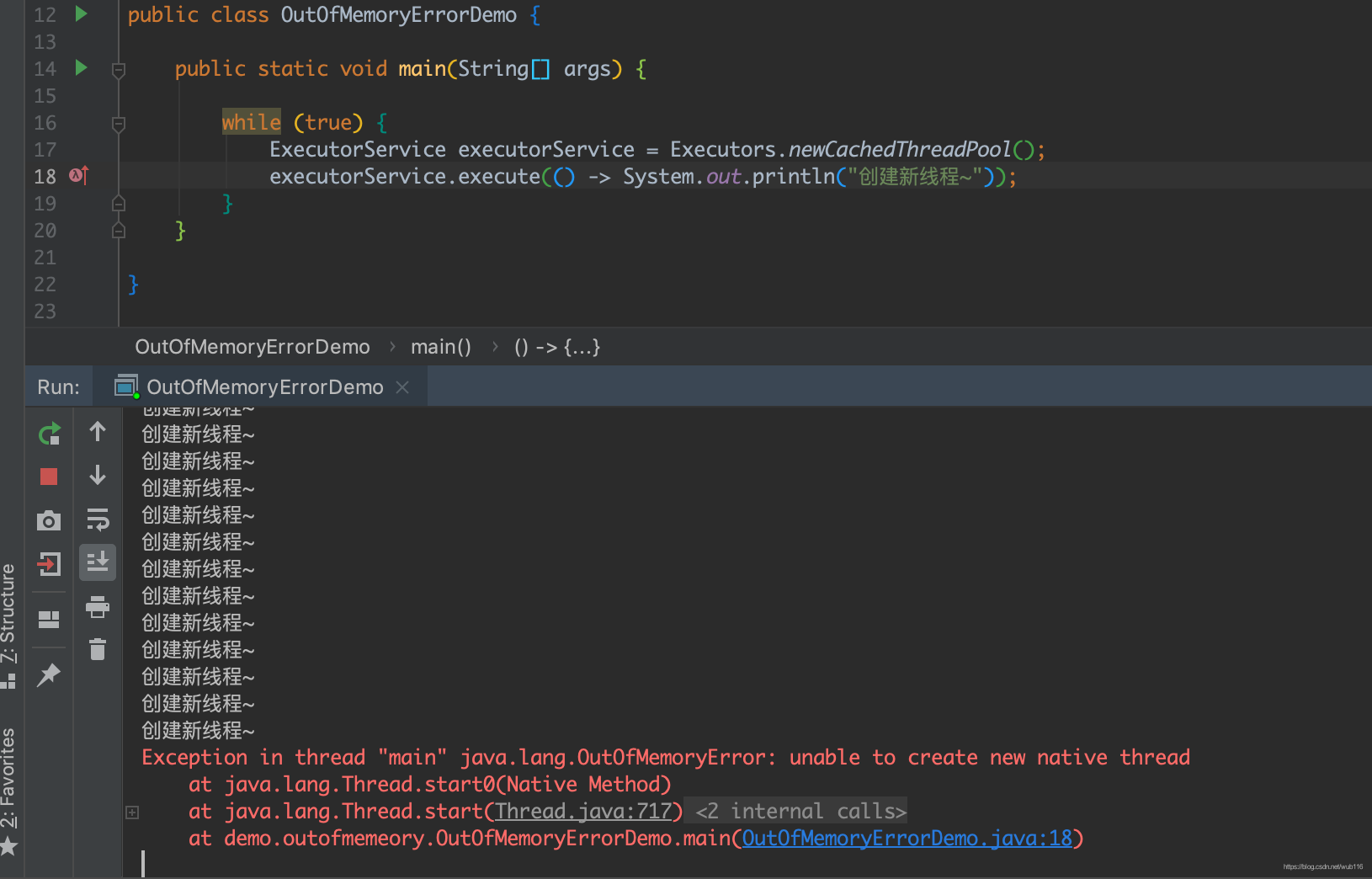Toggle scroll to end of console output
The image size is (1372, 879).
pyautogui.click(x=98, y=562)
